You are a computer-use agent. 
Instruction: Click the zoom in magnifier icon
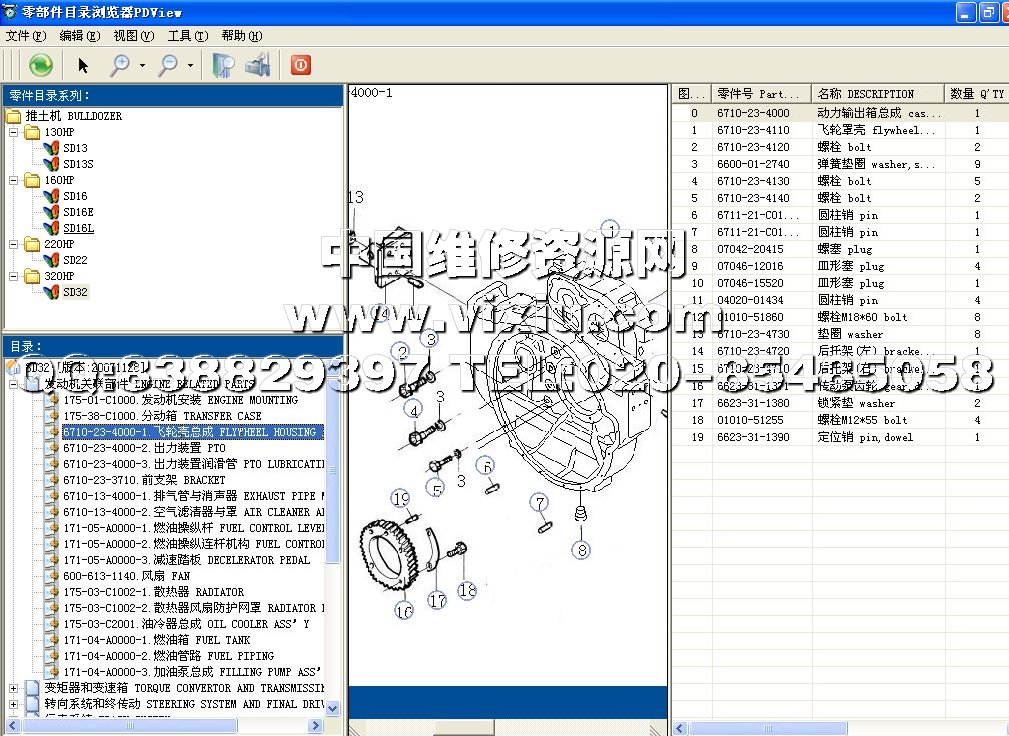[x=120, y=65]
